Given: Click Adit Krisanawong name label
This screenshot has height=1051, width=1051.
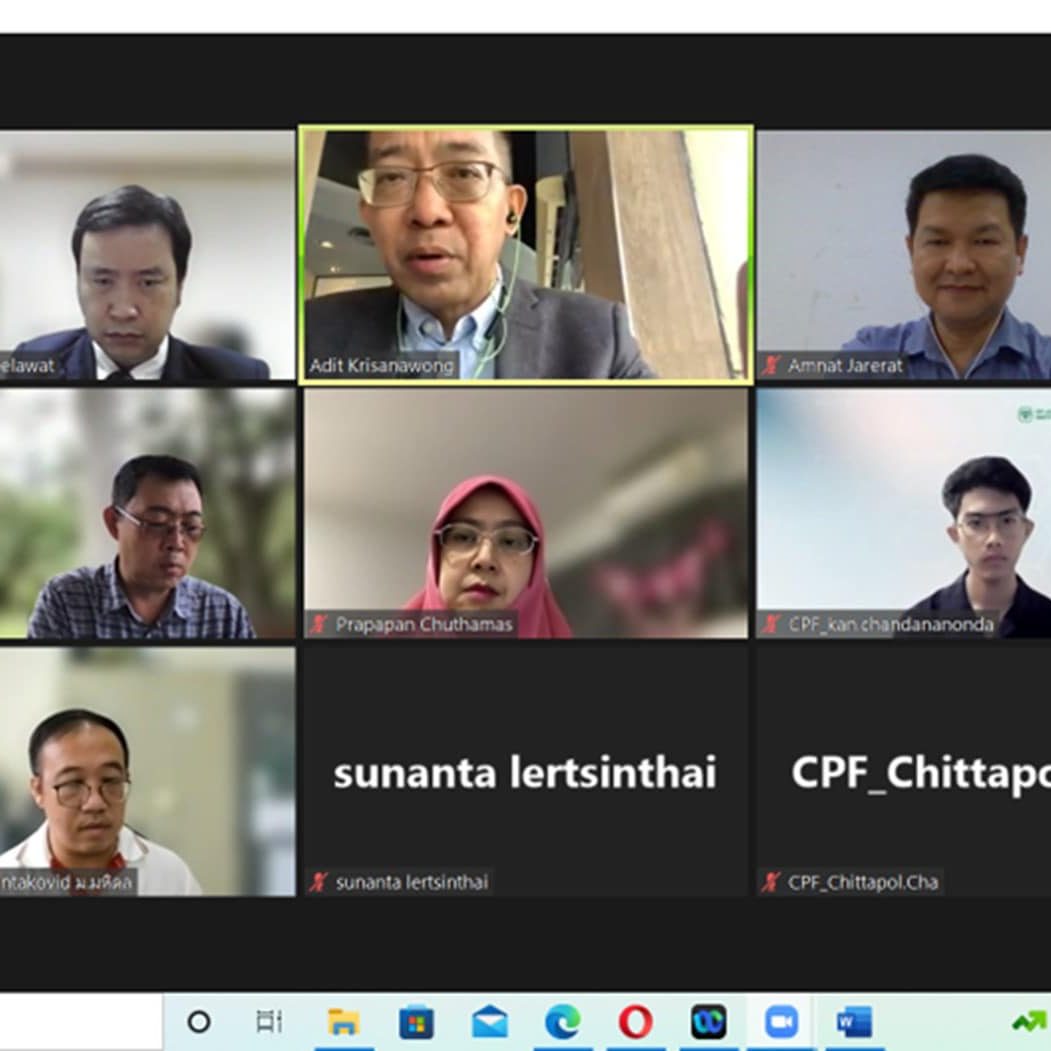Looking at the screenshot, I should pyautogui.click(x=381, y=366).
